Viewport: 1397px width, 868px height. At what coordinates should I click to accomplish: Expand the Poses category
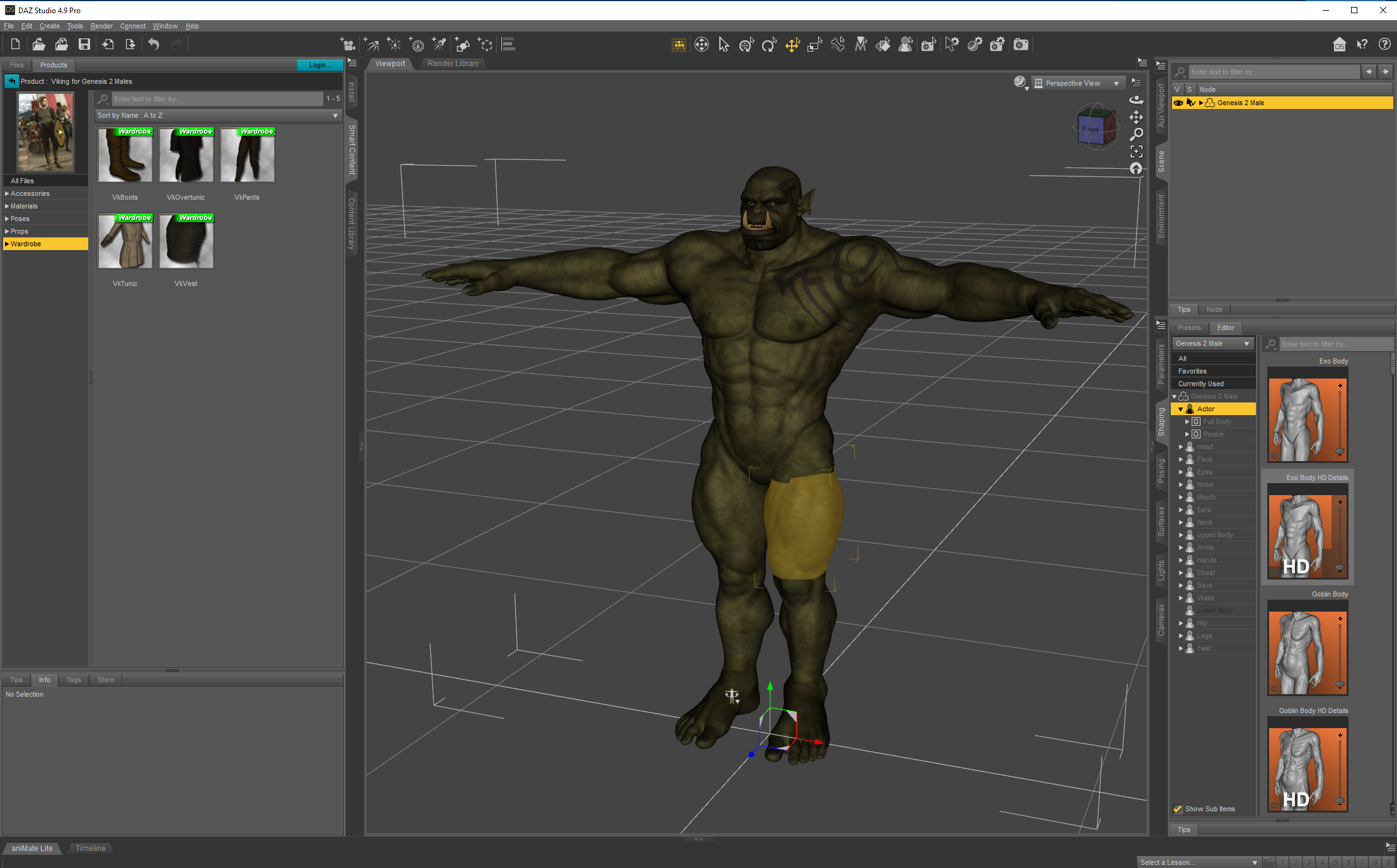coord(7,219)
